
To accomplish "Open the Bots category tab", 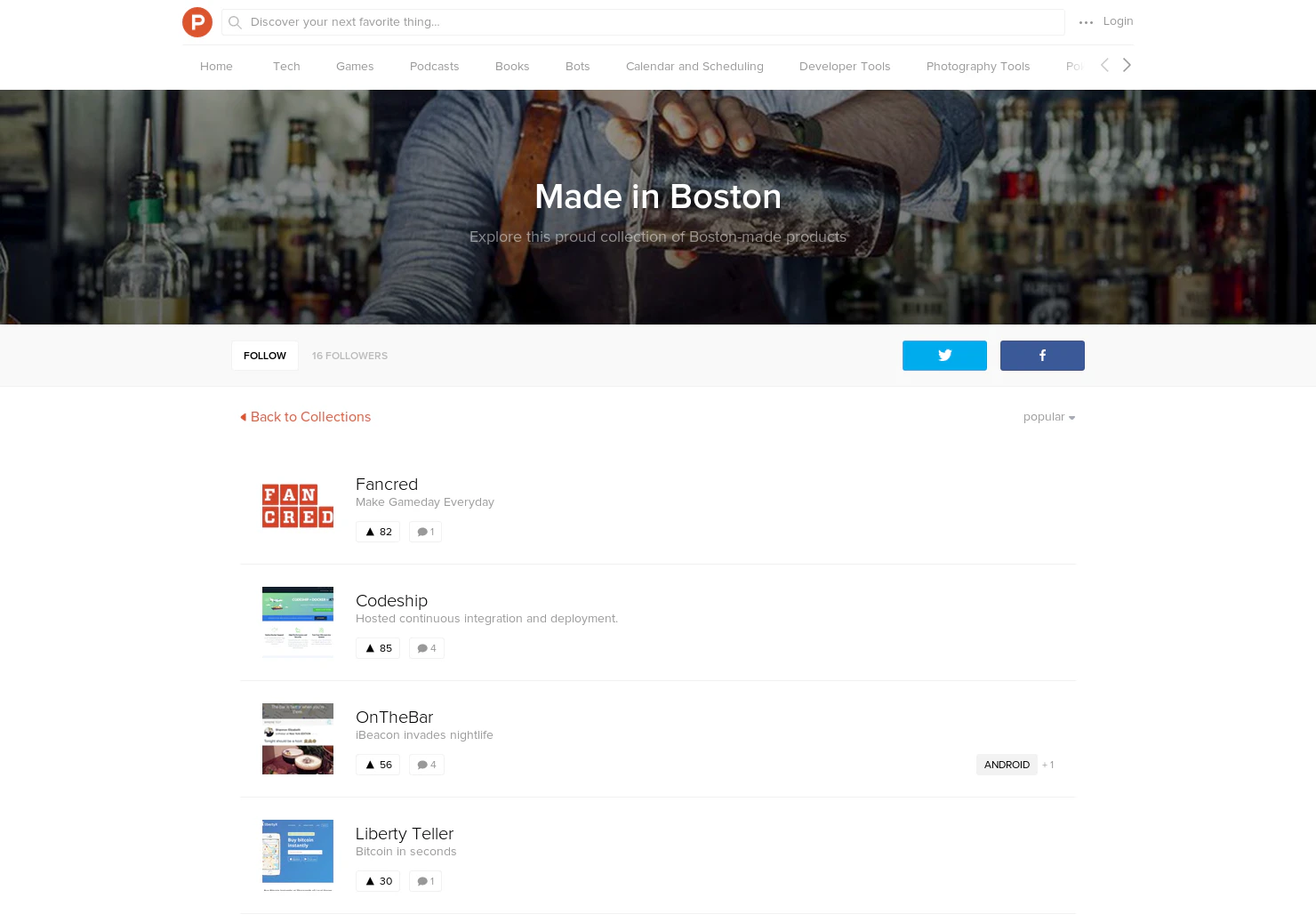I will click(x=578, y=67).
